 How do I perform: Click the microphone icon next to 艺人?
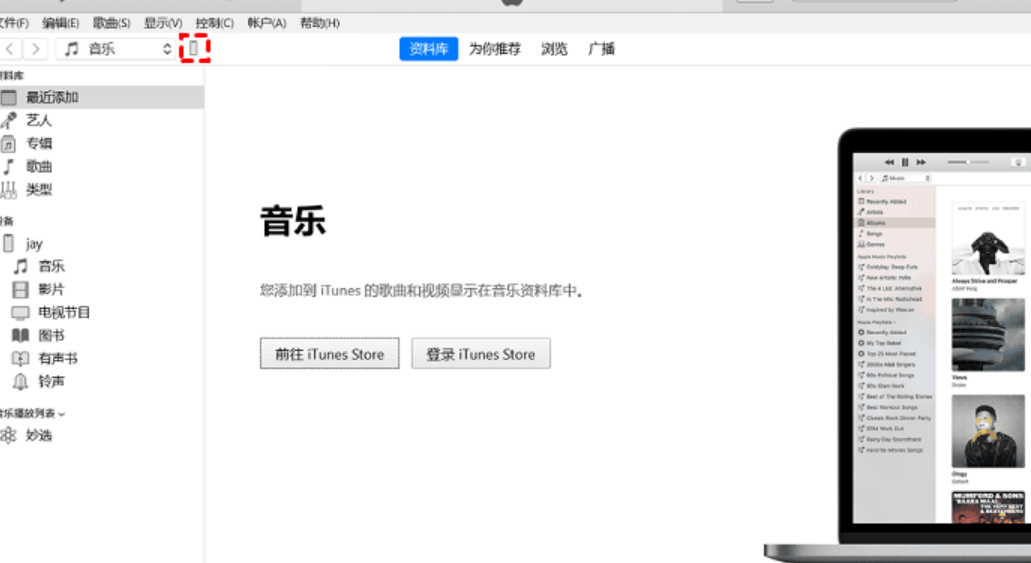pyautogui.click(x=9, y=120)
